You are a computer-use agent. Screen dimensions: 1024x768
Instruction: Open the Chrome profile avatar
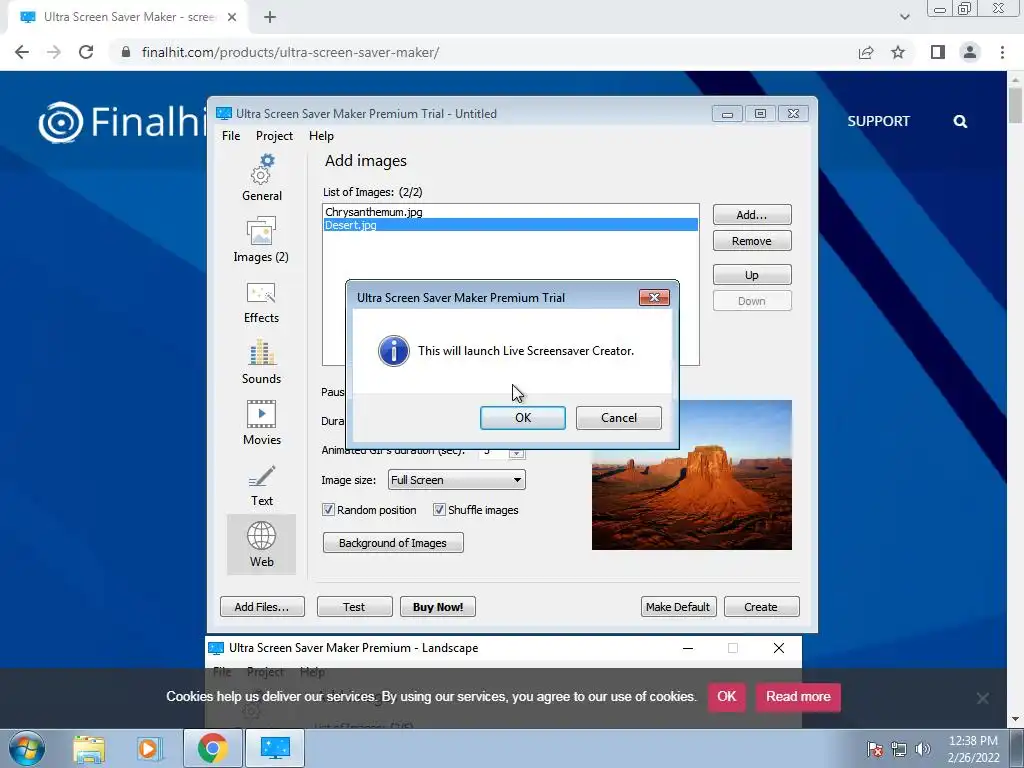970,52
